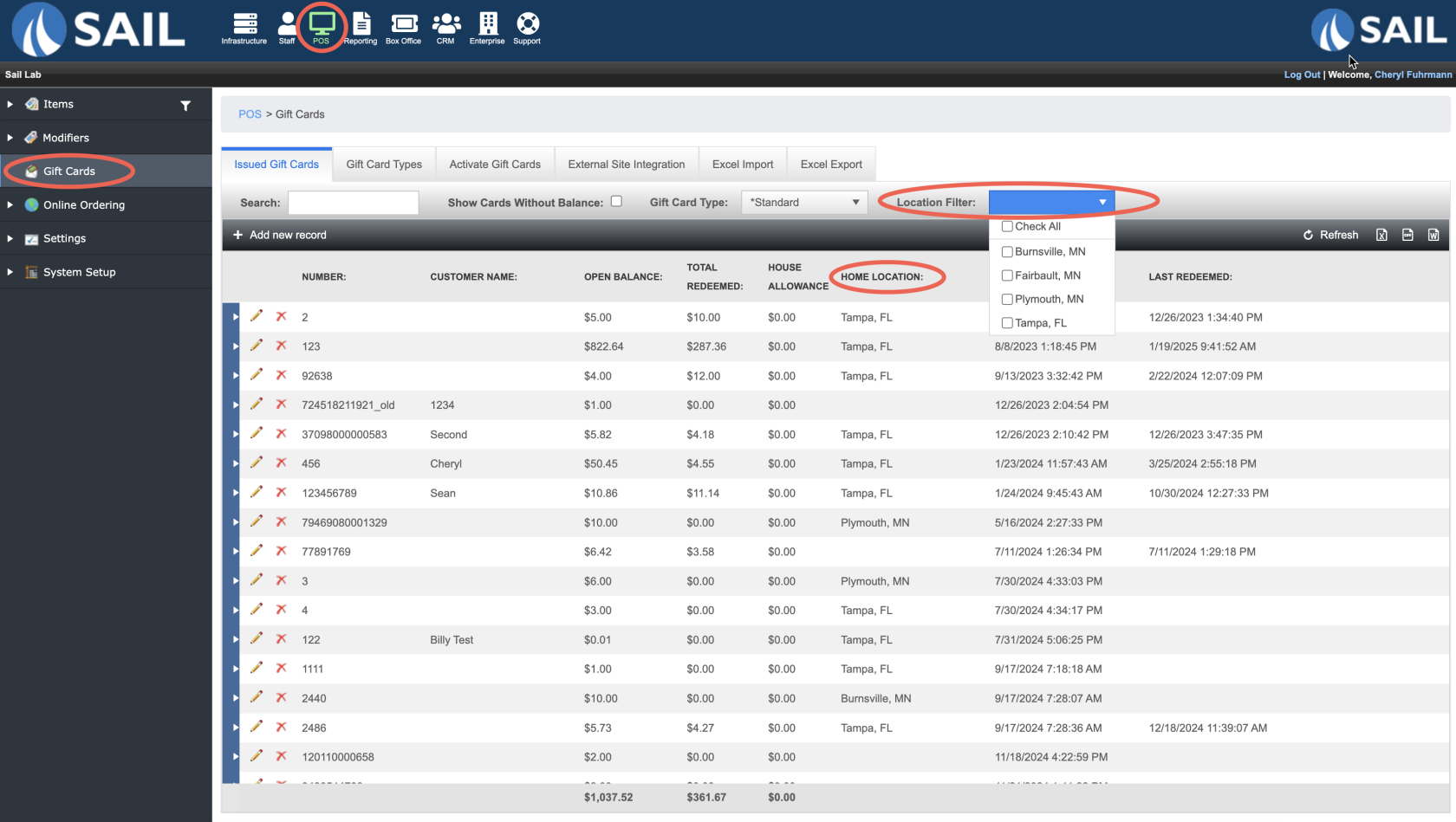Viewport: 1456px width, 822px height.
Task: Tick the Fairbault, MN checkbox
Action: tap(1007, 275)
